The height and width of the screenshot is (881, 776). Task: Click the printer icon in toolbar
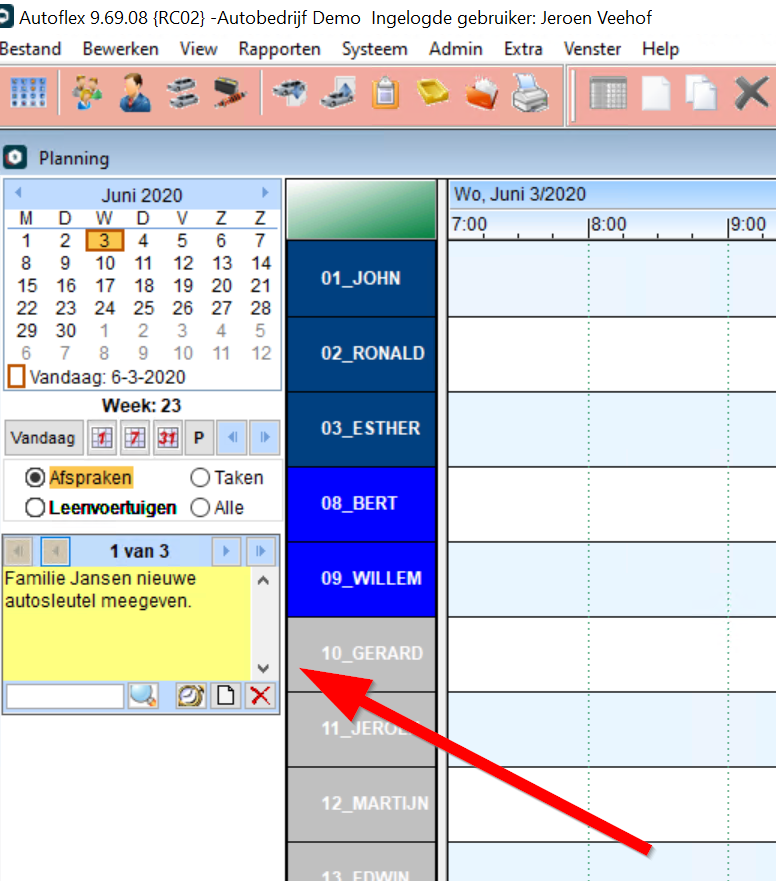(x=529, y=93)
